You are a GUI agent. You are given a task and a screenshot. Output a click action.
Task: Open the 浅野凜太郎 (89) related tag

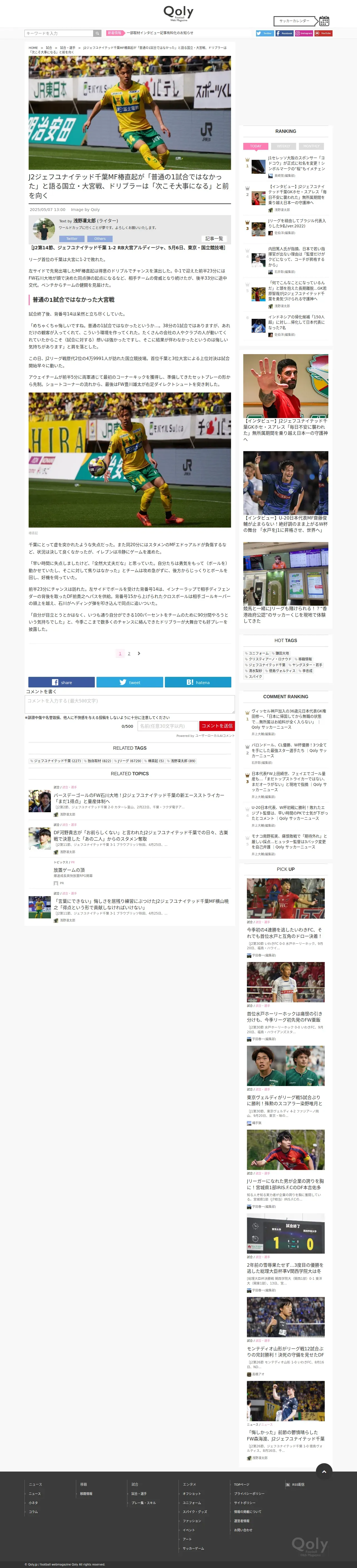(182, 761)
